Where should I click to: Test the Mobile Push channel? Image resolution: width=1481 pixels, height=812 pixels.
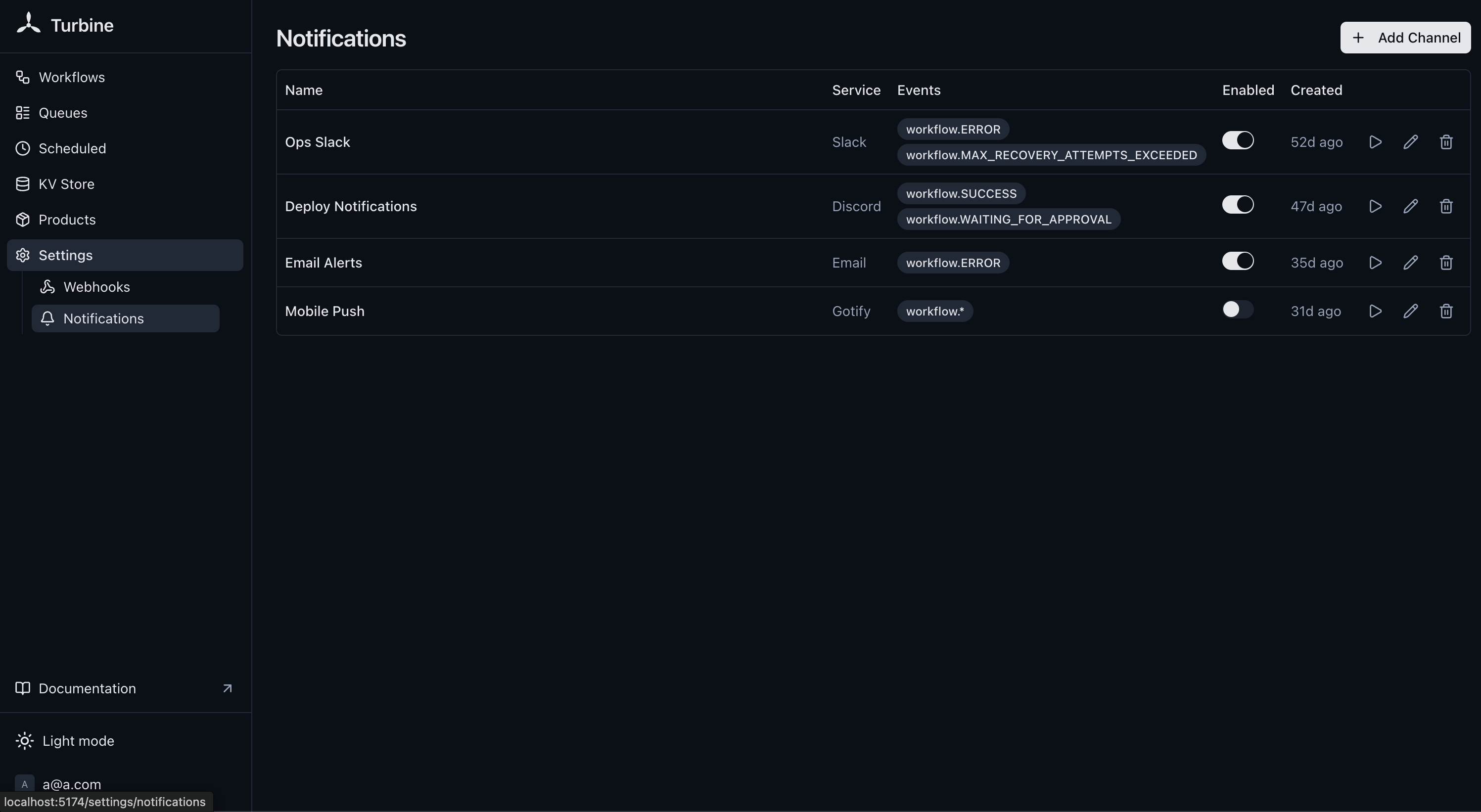click(1375, 311)
